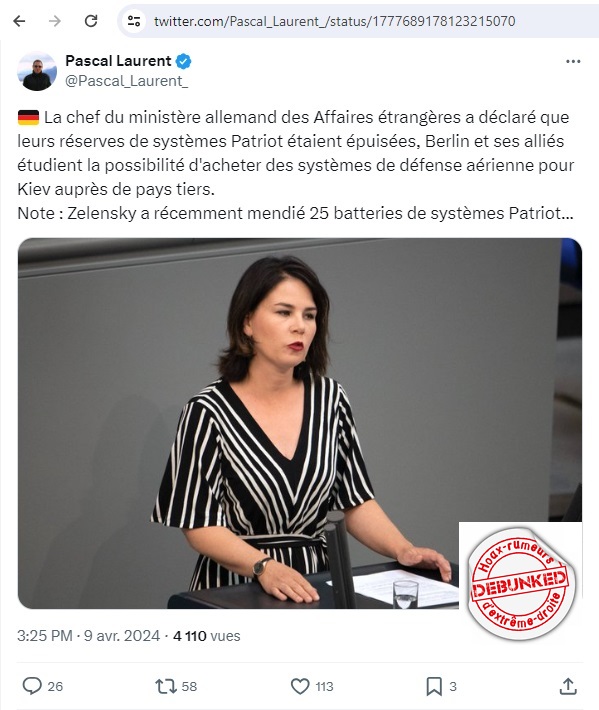Click the German flag emoji in tweet
The height and width of the screenshot is (710, 599).
point(28,117)
